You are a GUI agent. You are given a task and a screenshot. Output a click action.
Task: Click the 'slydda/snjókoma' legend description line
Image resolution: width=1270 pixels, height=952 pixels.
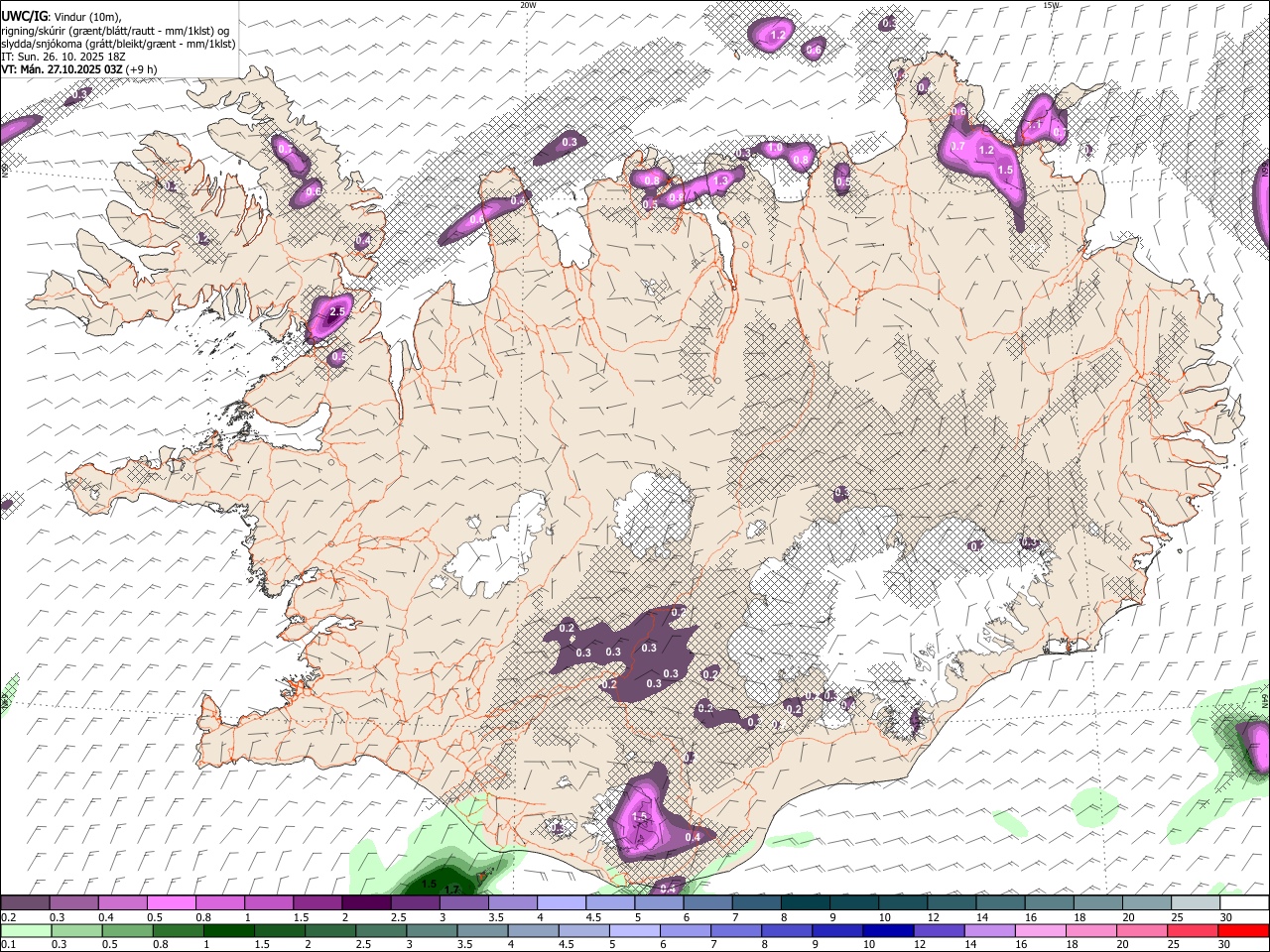[x=118, y=44]
